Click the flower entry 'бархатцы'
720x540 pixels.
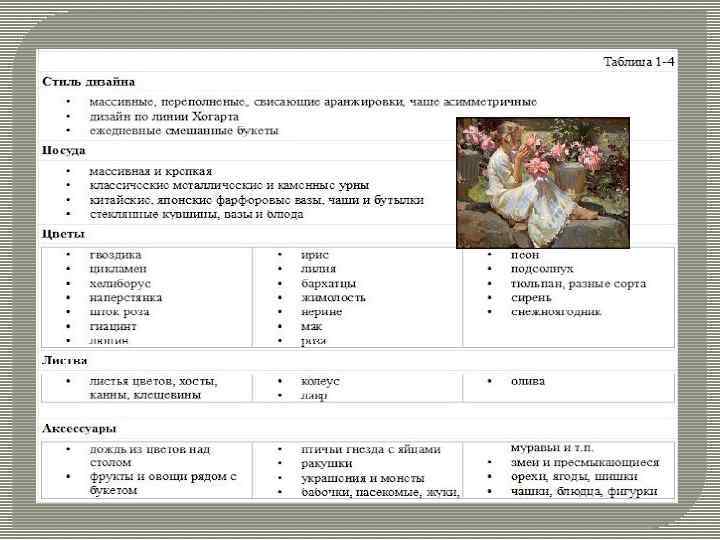[328, 284]
